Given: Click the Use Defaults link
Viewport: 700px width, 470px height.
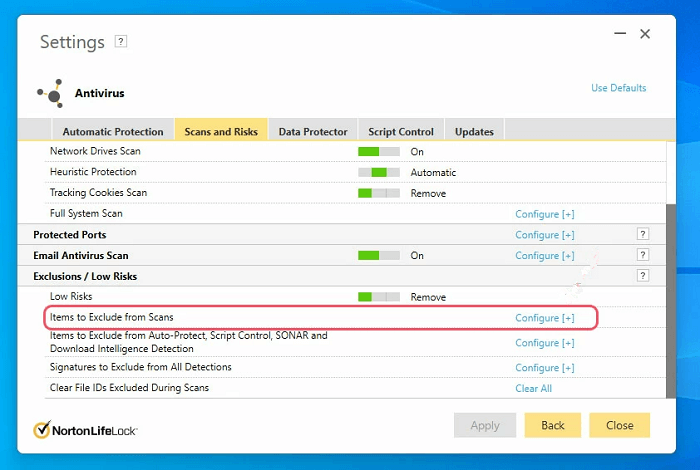Looking at the screenshot, I should (x=618, y=88).
